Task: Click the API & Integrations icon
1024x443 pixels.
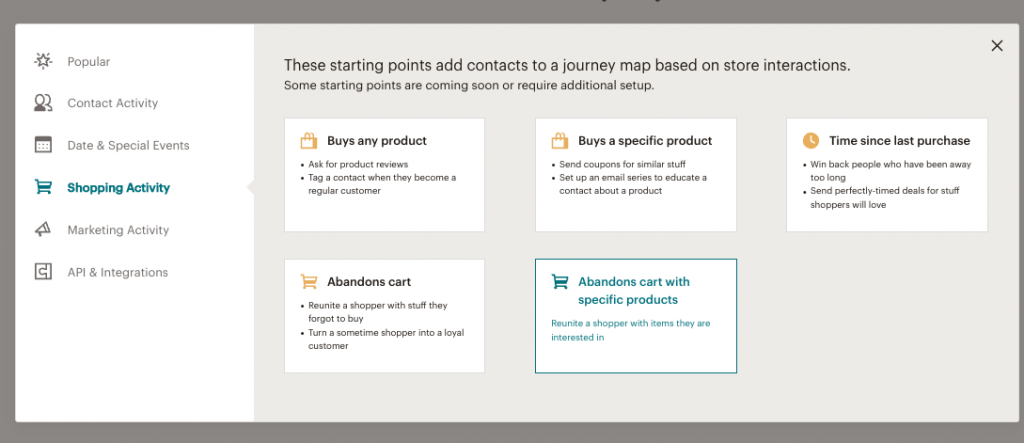Action: [43, 272]
